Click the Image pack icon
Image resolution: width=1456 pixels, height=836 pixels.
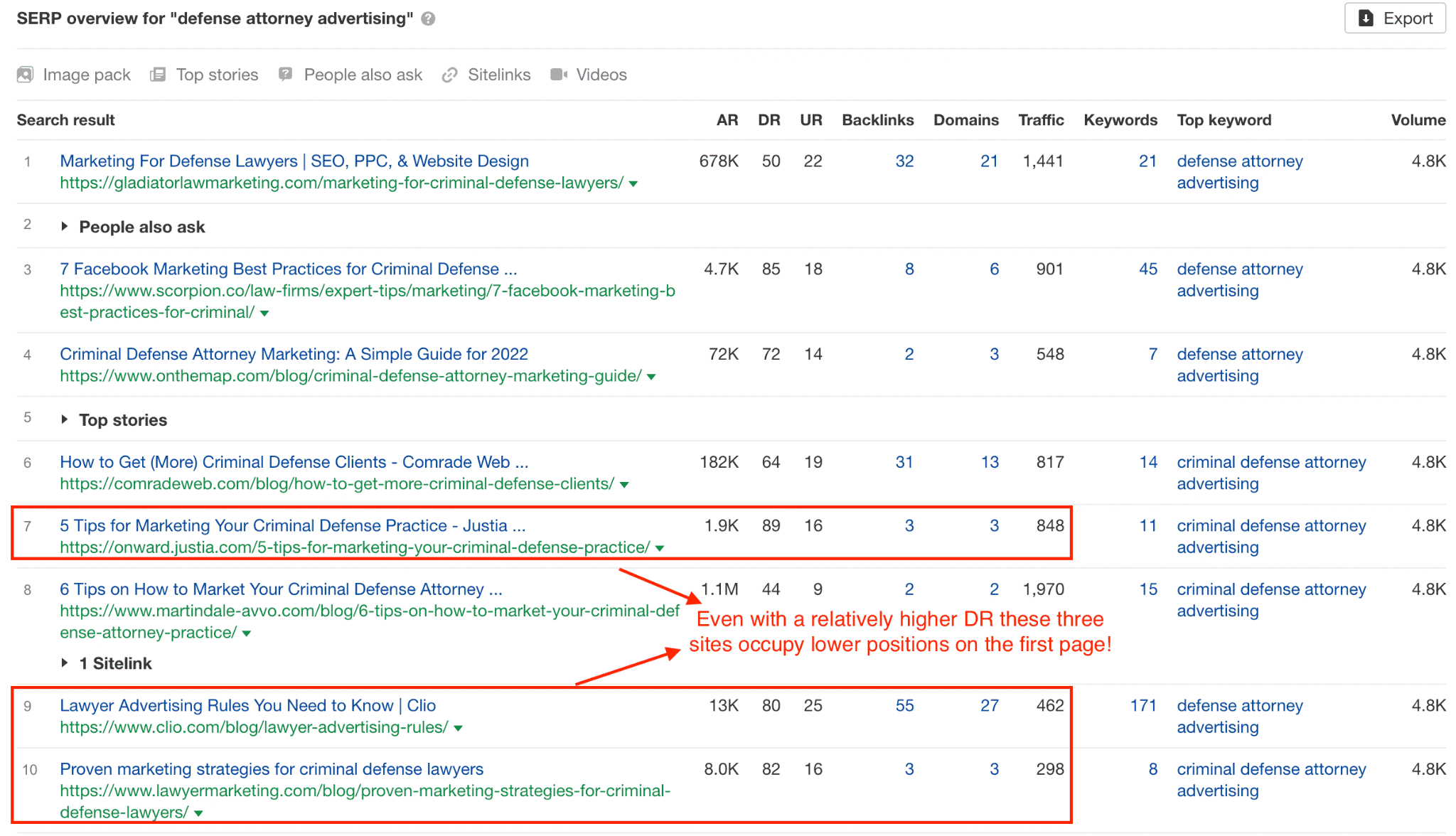coord(26,75)
